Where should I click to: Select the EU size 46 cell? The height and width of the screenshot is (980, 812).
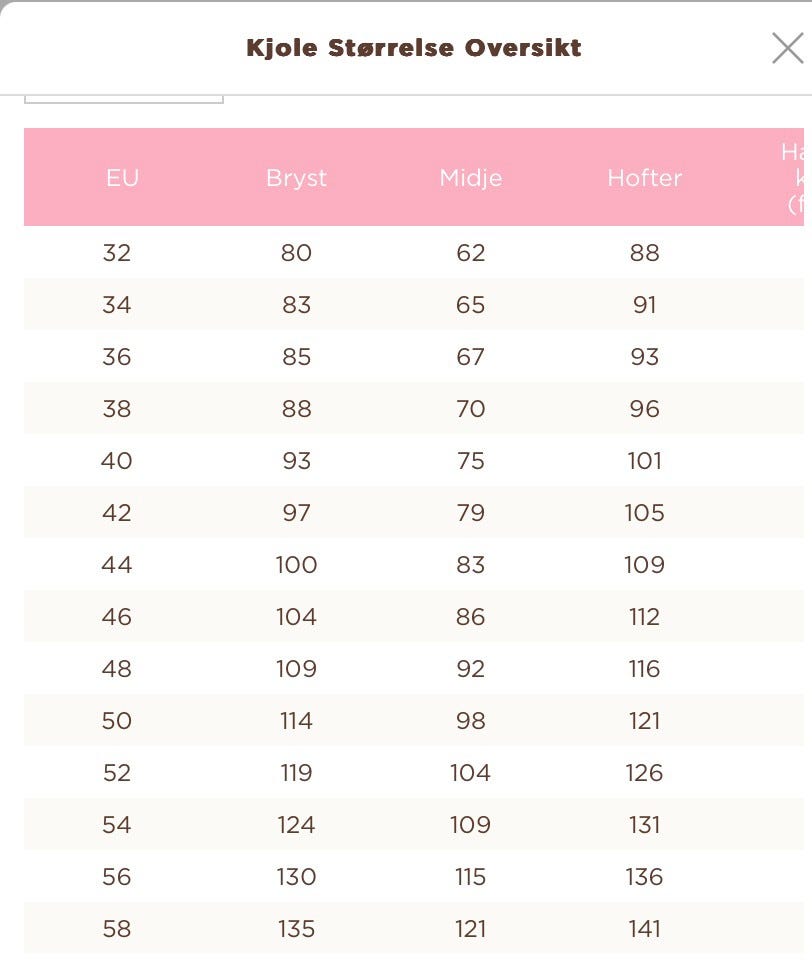pyautogui.click(x=117, y=617)
